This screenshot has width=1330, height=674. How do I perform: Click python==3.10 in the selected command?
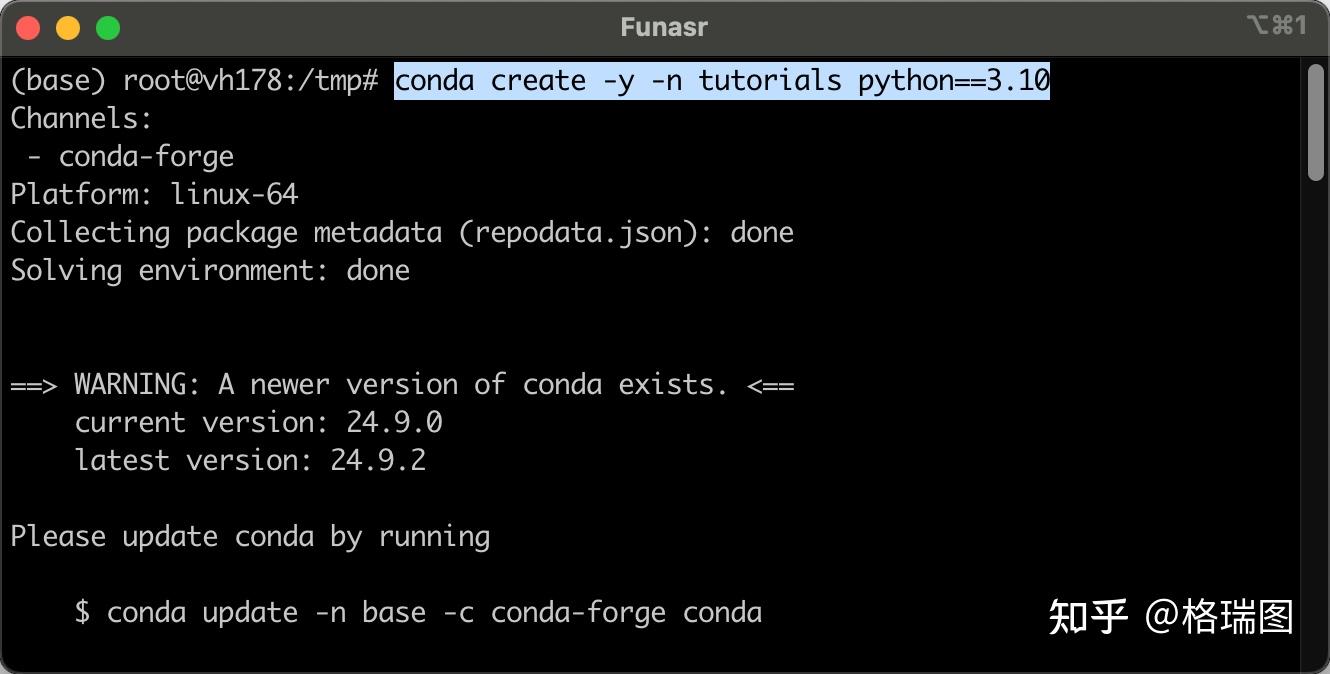954,80
